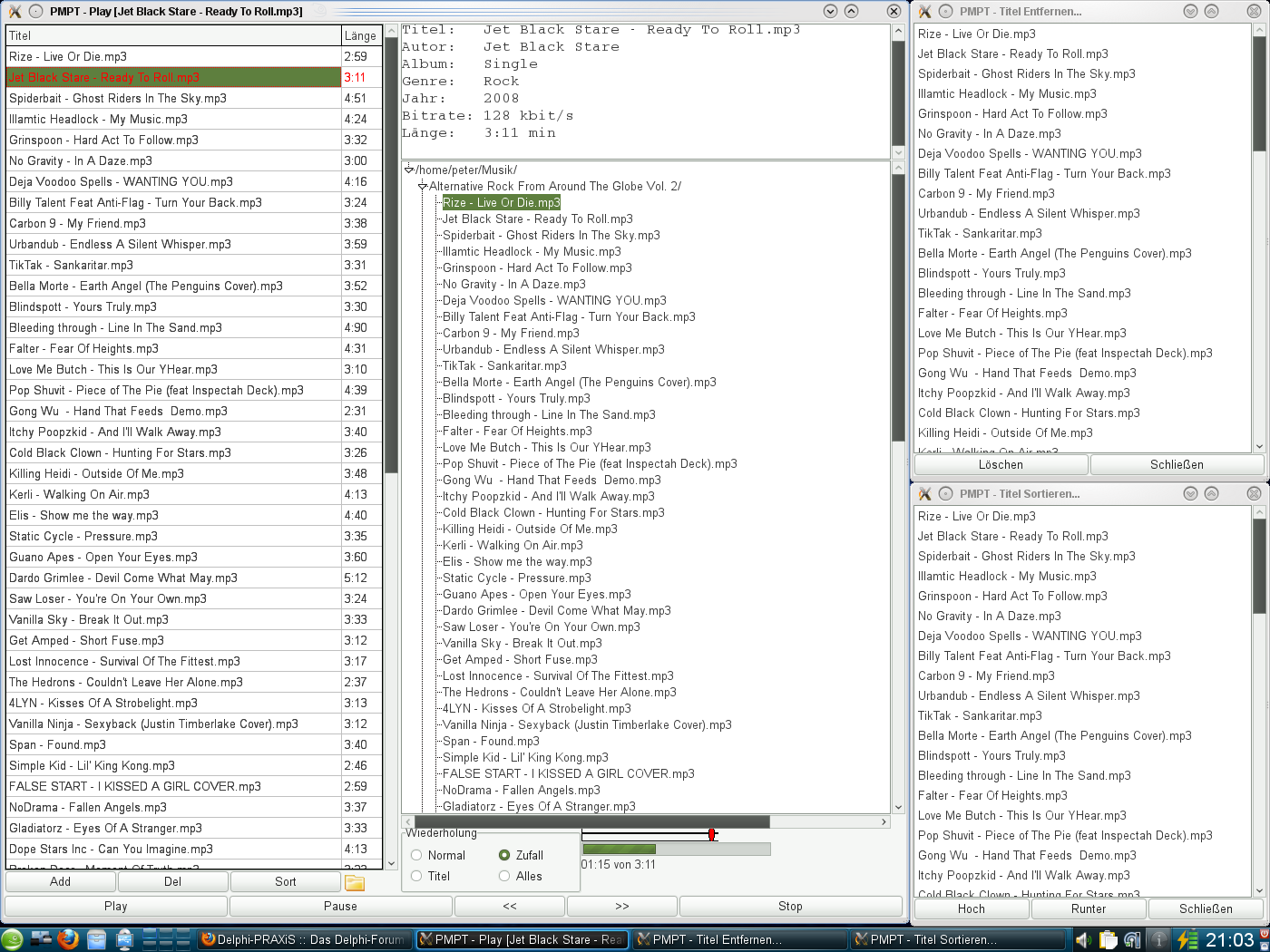Image resolution: width=1270 pixels, height=952 pixels.
Task: Open the clipboard tray icon
Action: point(1108,939)
